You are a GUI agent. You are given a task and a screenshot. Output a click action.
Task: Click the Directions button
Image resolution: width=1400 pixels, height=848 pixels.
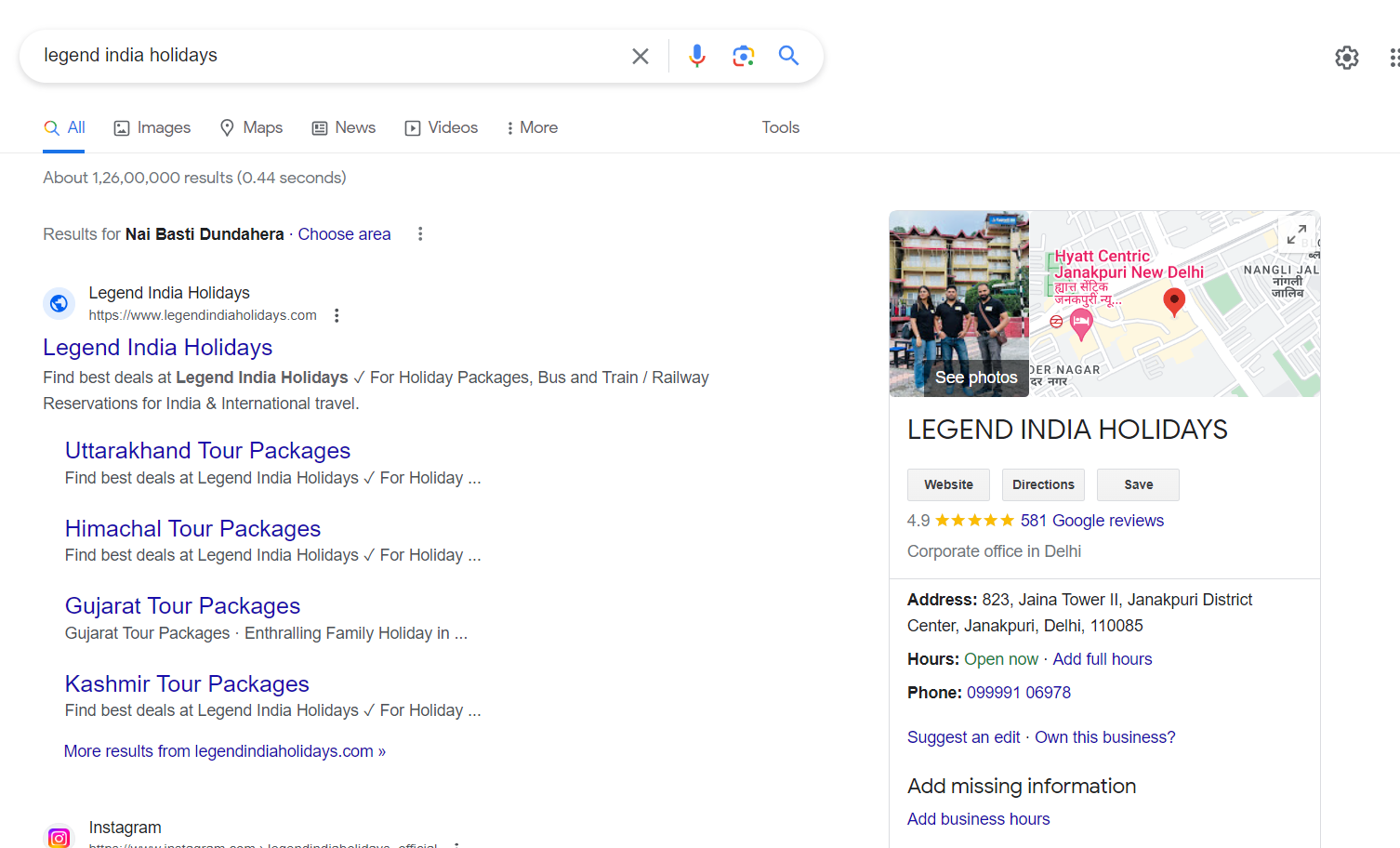(1043, 484)
